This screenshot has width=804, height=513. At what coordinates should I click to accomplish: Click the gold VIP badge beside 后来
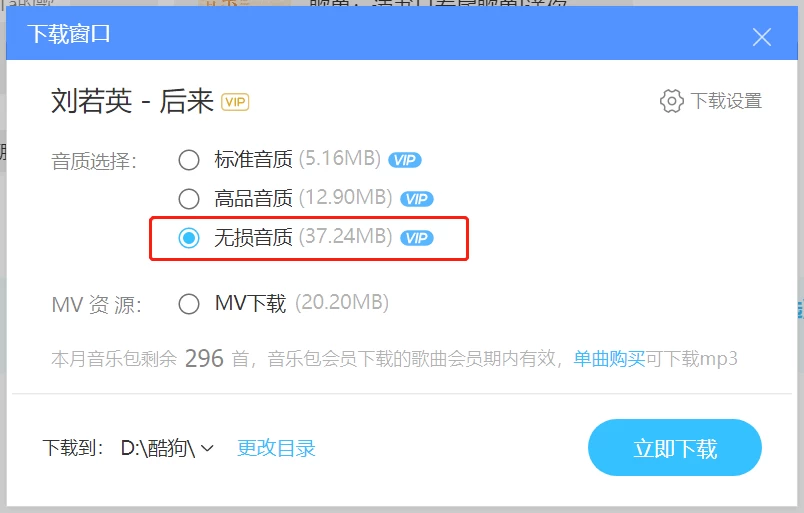click(235, 102)
